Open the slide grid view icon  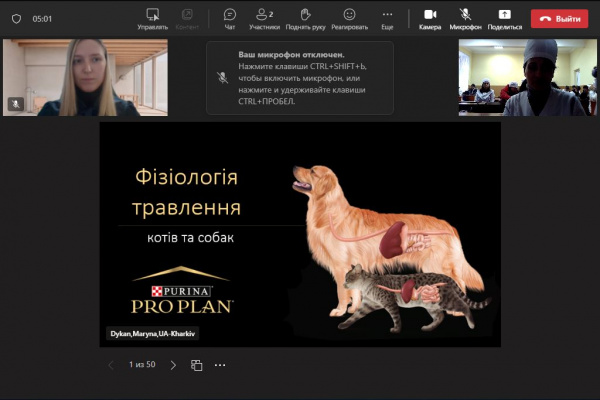tap(196, 365)
